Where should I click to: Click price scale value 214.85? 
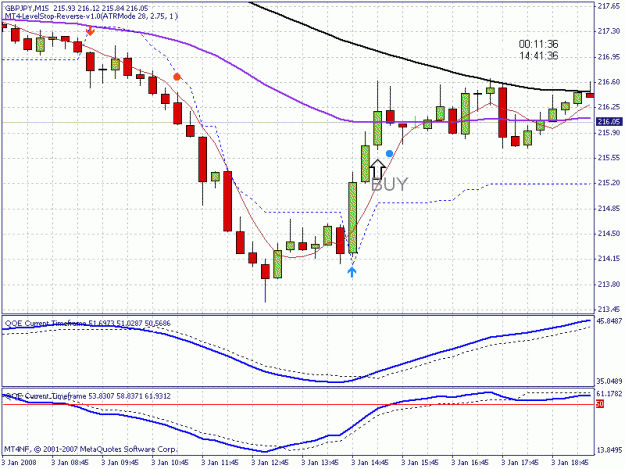pos(609,208)
